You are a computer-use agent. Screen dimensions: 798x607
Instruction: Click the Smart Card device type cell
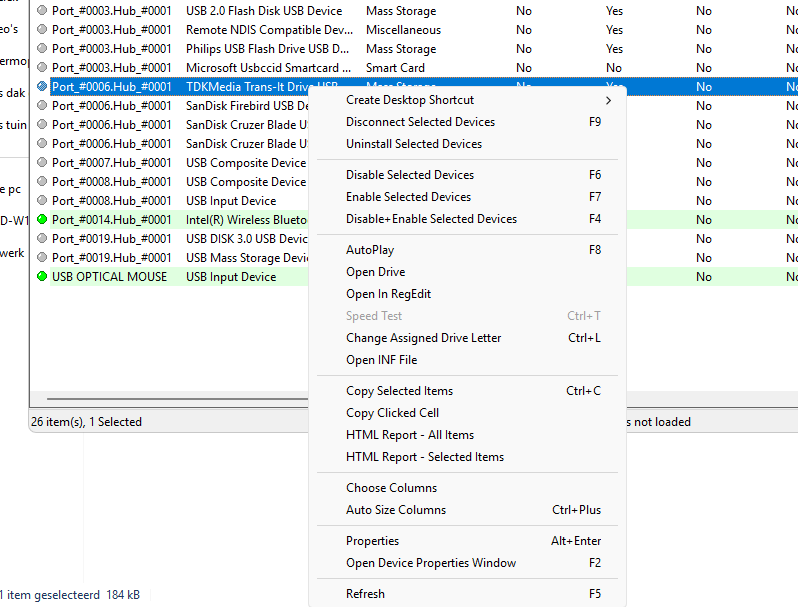click(395, 68)
